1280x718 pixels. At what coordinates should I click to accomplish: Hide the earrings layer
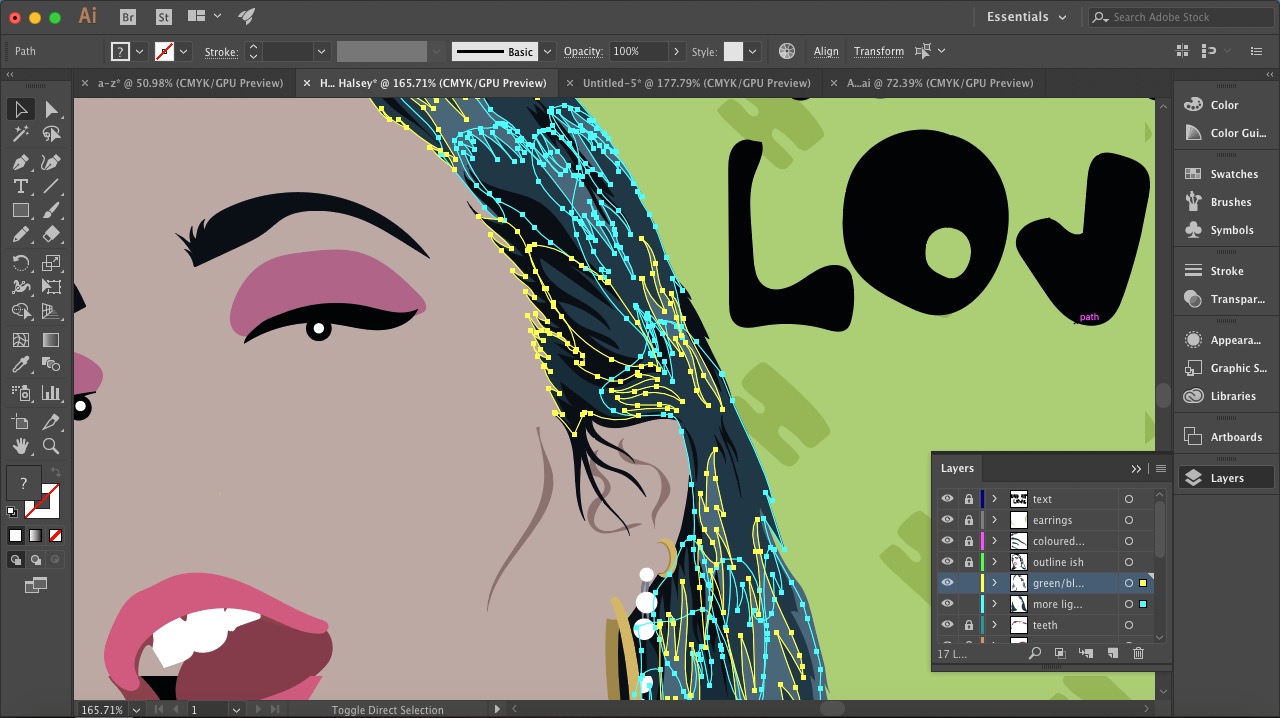(x=947, y=520)
